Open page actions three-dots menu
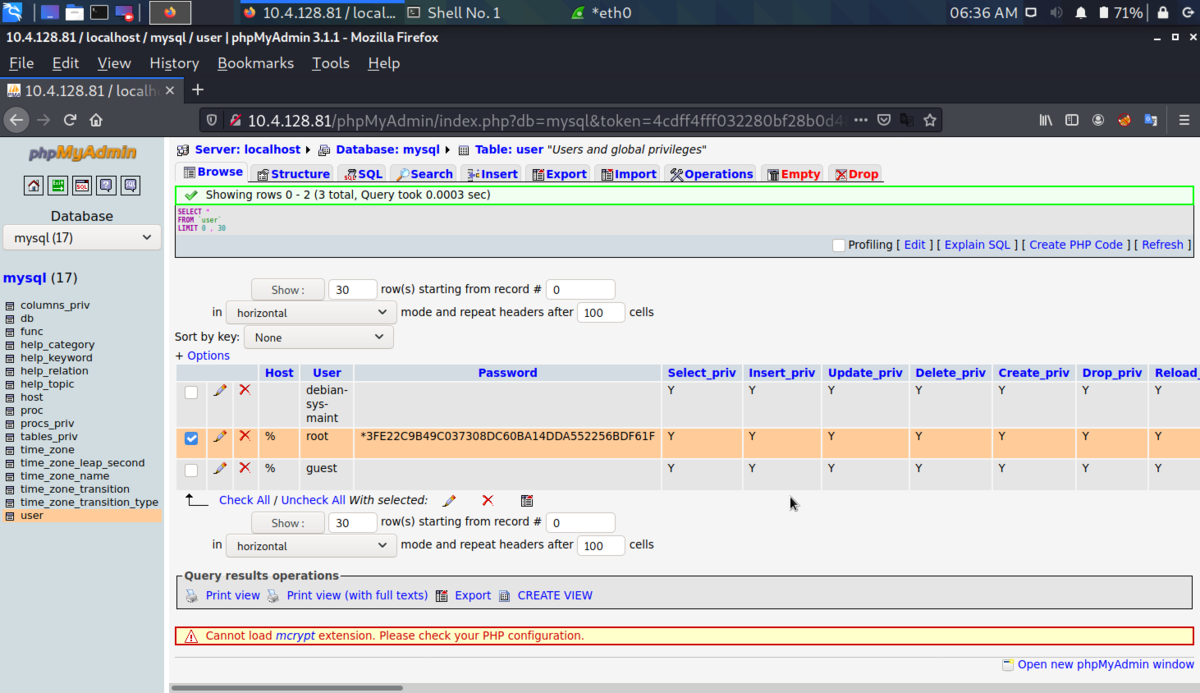This screenshot has height=693, width=1200. 861,120
